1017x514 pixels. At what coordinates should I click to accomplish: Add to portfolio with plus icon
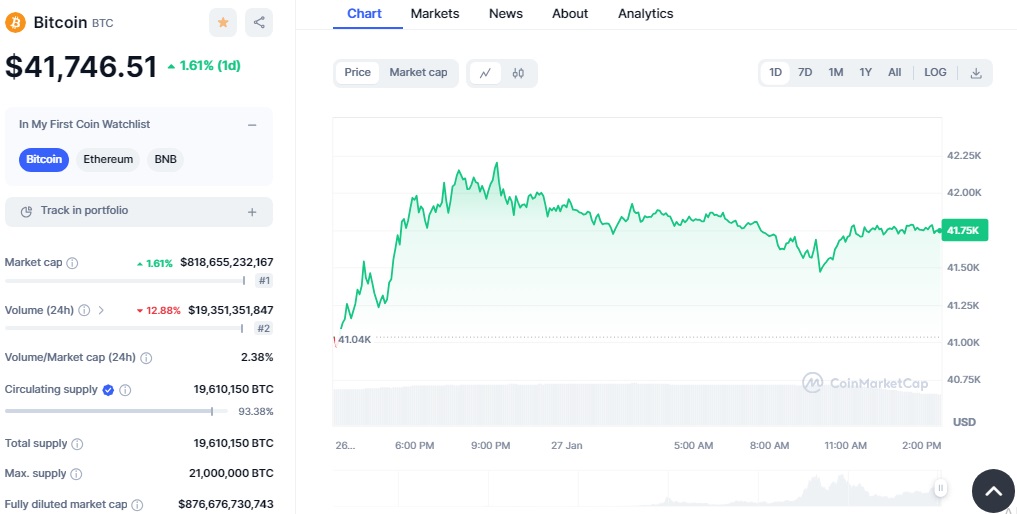point(252,212)
